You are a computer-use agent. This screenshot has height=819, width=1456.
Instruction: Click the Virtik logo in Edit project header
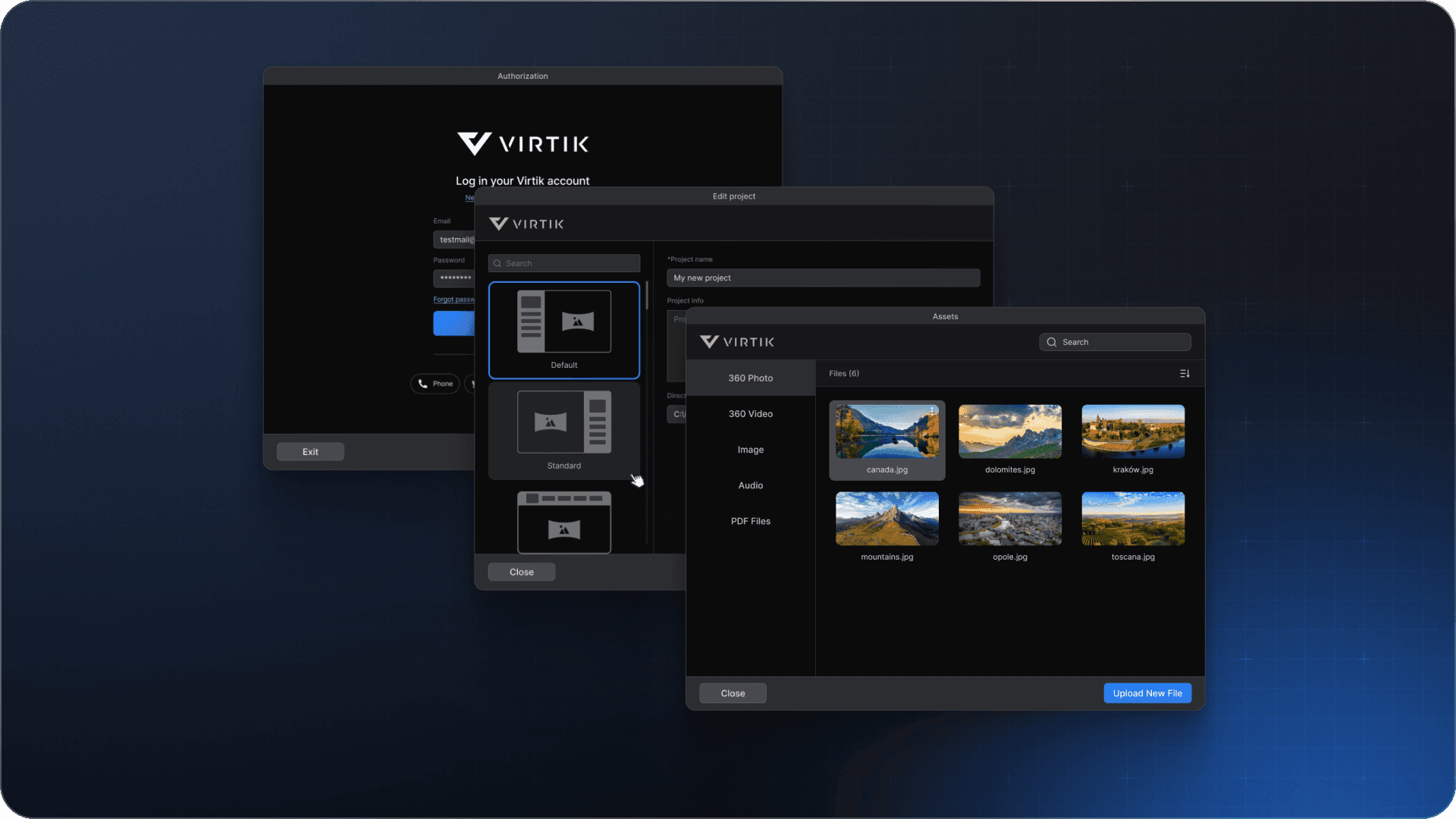click(526, 224)
